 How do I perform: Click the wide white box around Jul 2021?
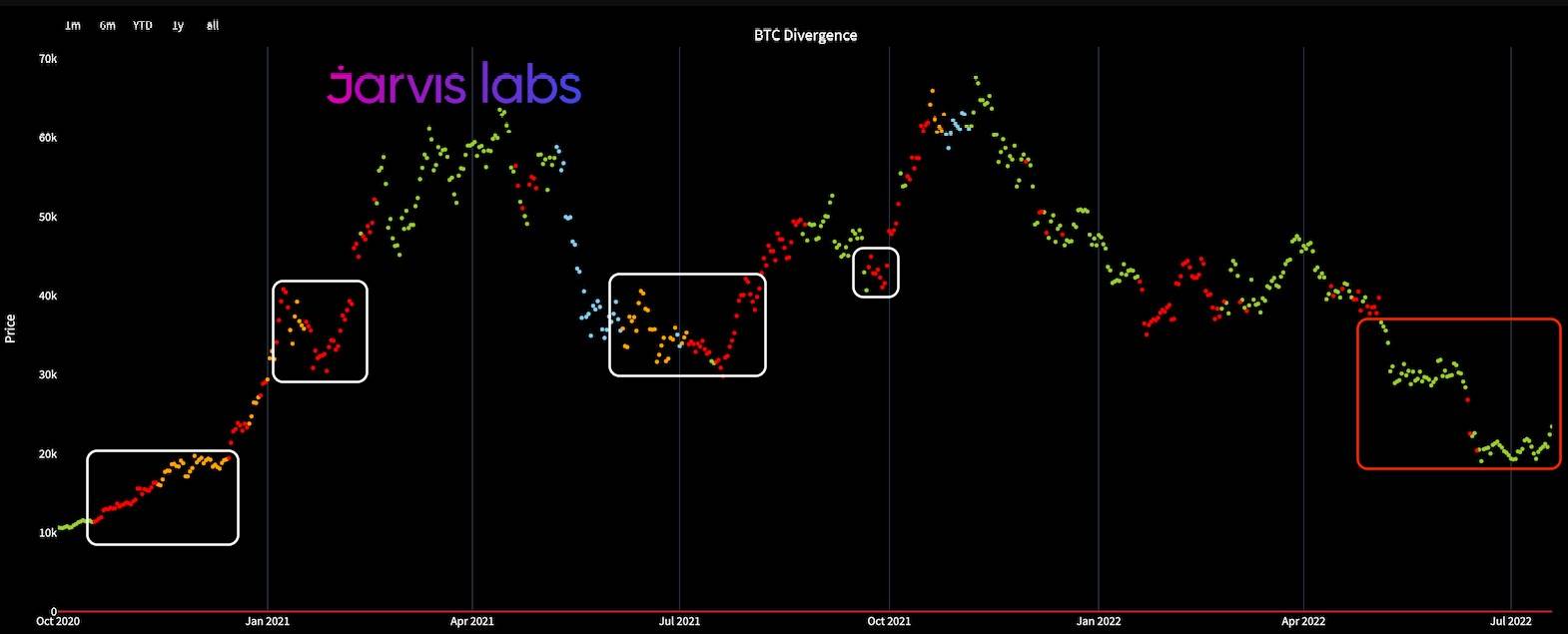pos(687,324)
